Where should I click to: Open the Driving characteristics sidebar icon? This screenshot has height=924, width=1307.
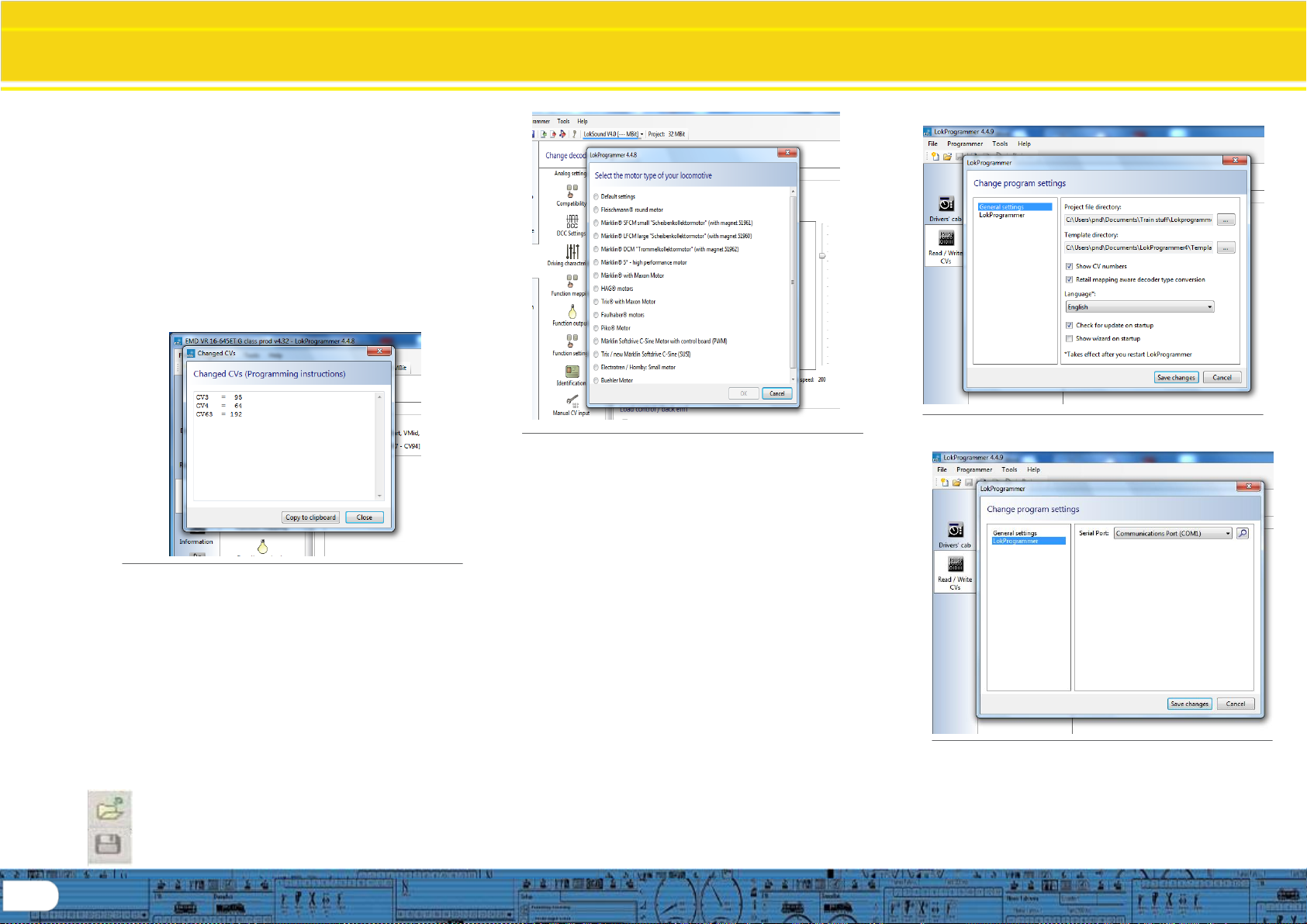tap(572, 251)
